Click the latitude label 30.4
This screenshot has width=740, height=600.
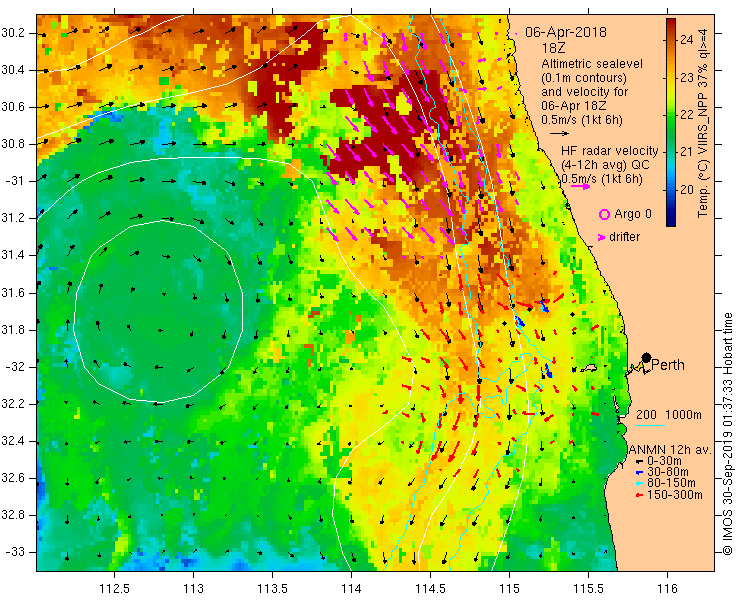(x=13, y=70)
